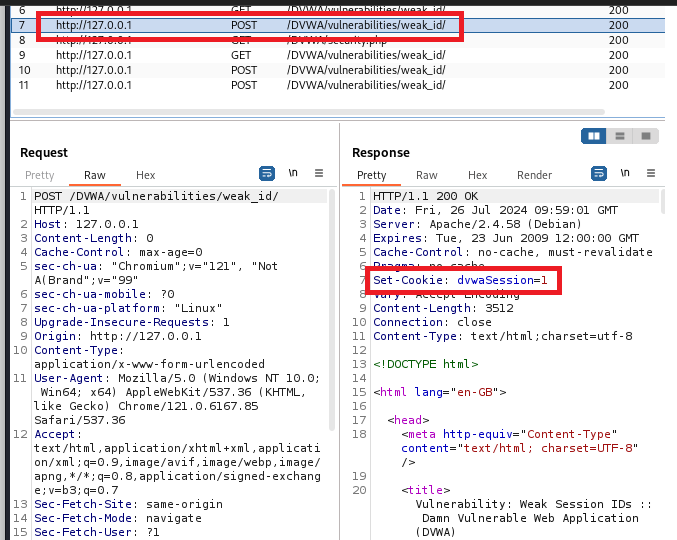Click the sec-ch-ua-mobile: ?0 header
The image size is (677, 540).
(x=104, y=294)
